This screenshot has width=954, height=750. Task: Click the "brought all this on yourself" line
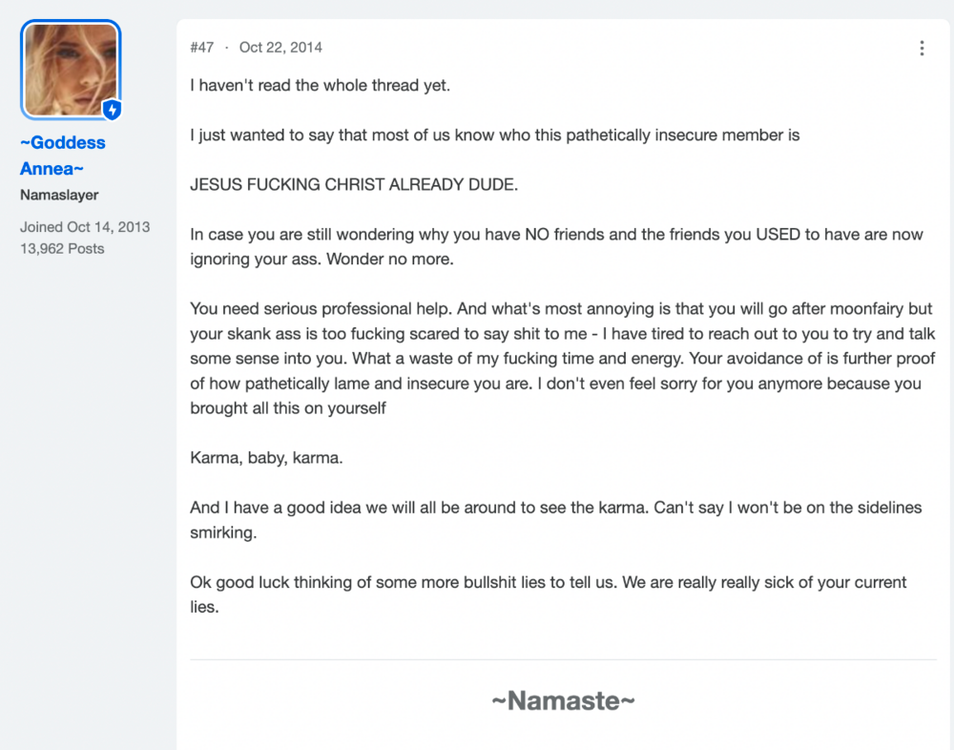(x=288, y=408)
